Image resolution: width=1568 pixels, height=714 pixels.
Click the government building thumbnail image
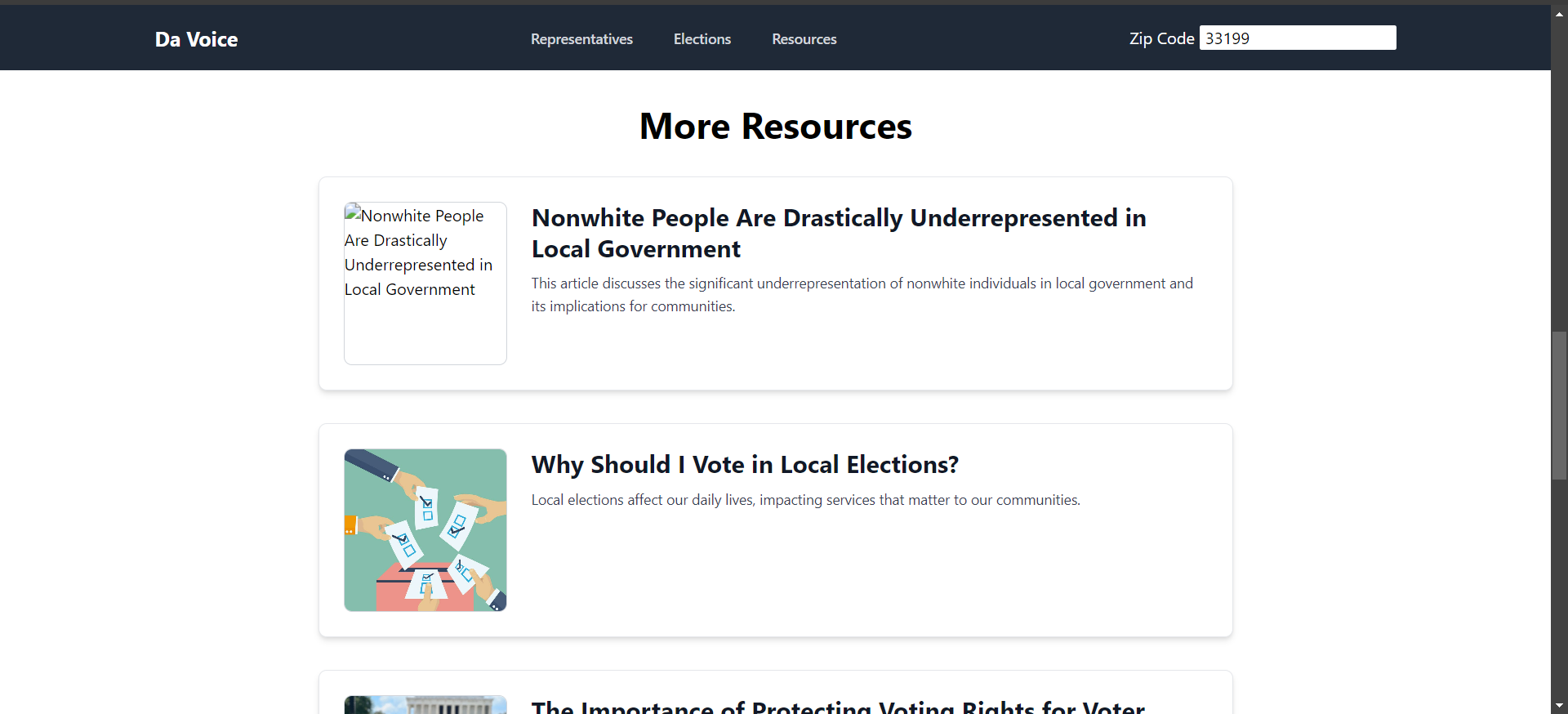pos(425,705)
